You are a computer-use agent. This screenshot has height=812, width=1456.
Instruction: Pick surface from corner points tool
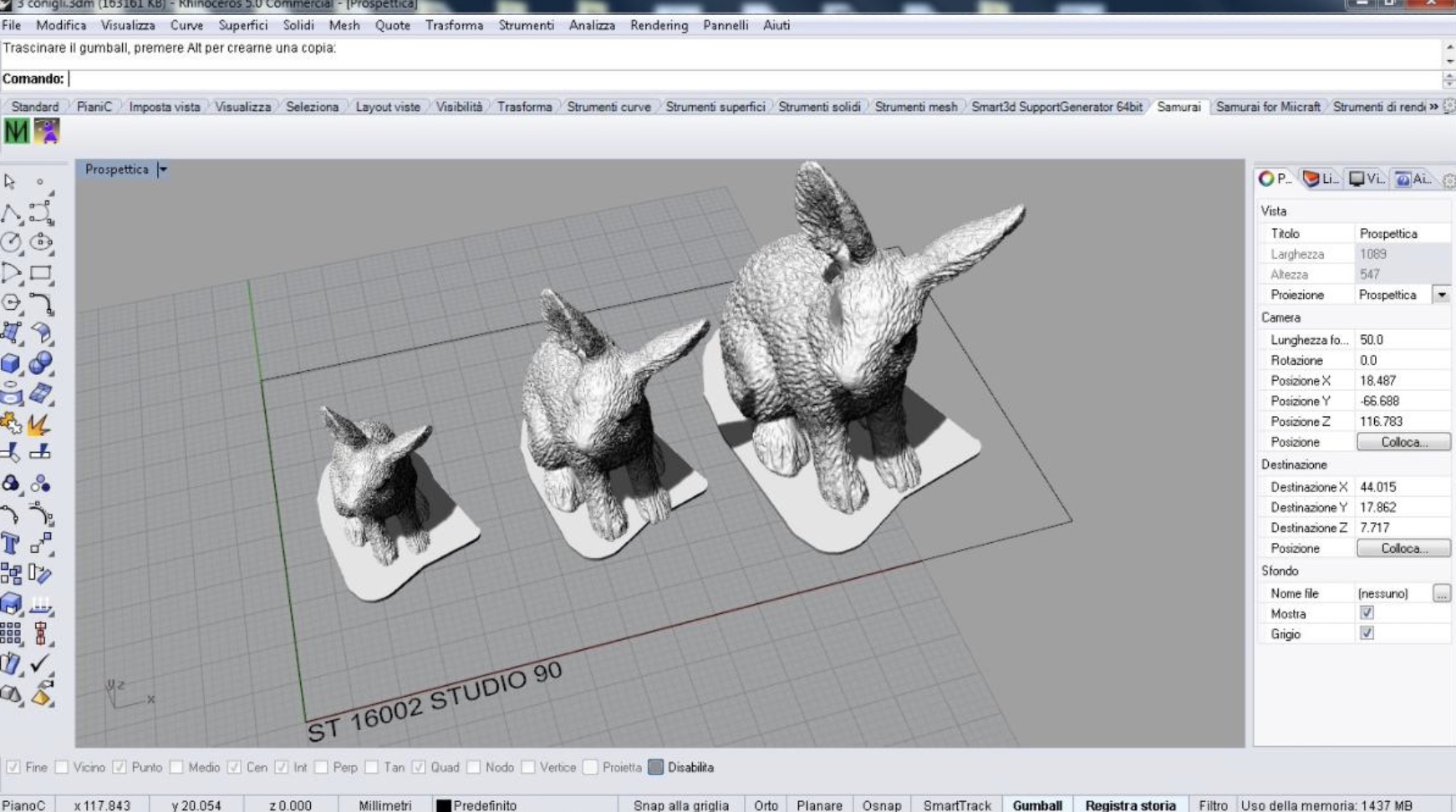click(x=11, y=333)
